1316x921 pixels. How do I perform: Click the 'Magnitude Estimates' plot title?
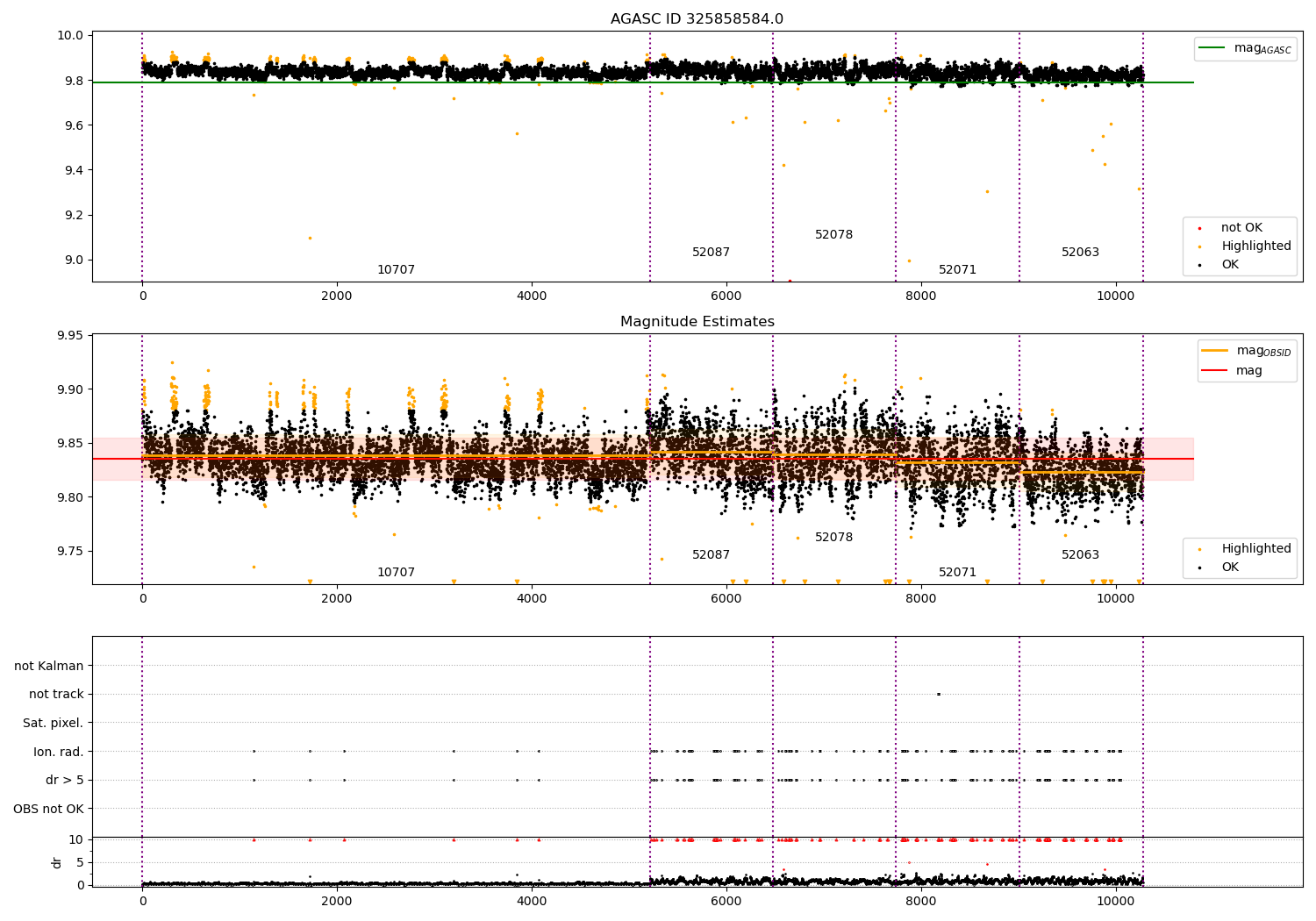click(697, 322)
